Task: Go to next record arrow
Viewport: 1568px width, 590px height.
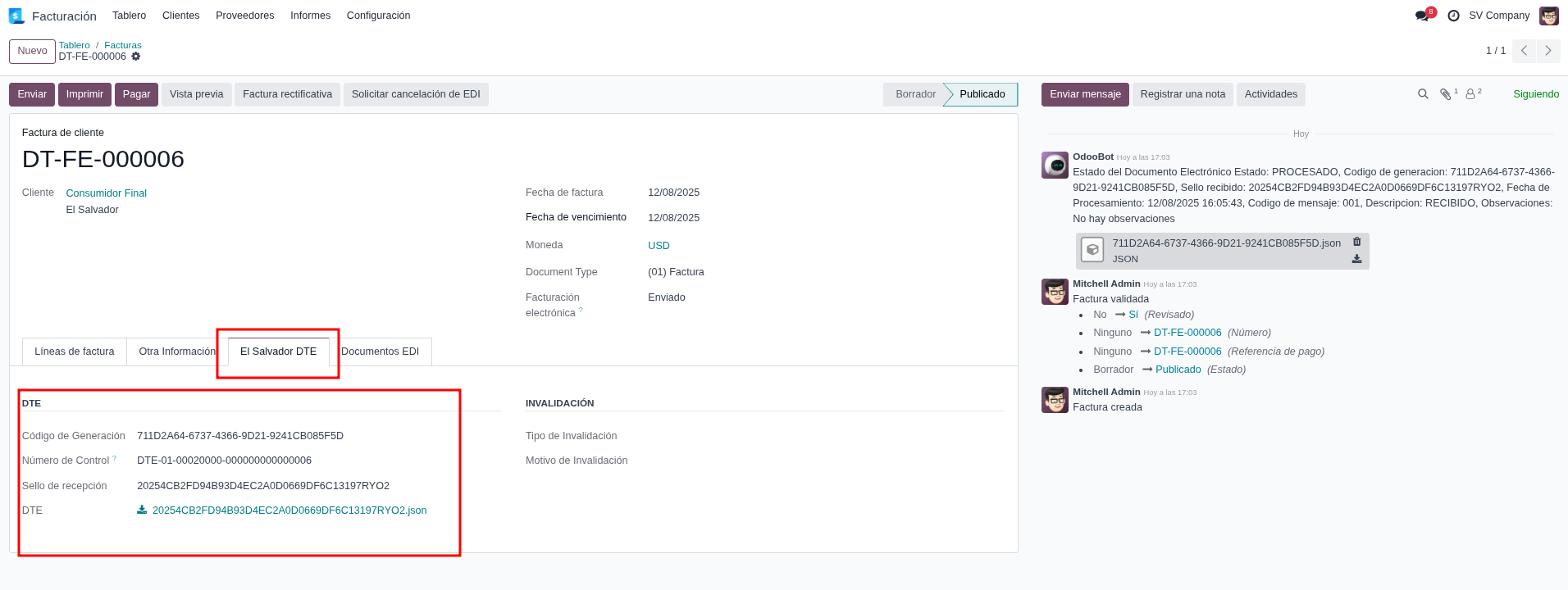Action: (1547, 51)
